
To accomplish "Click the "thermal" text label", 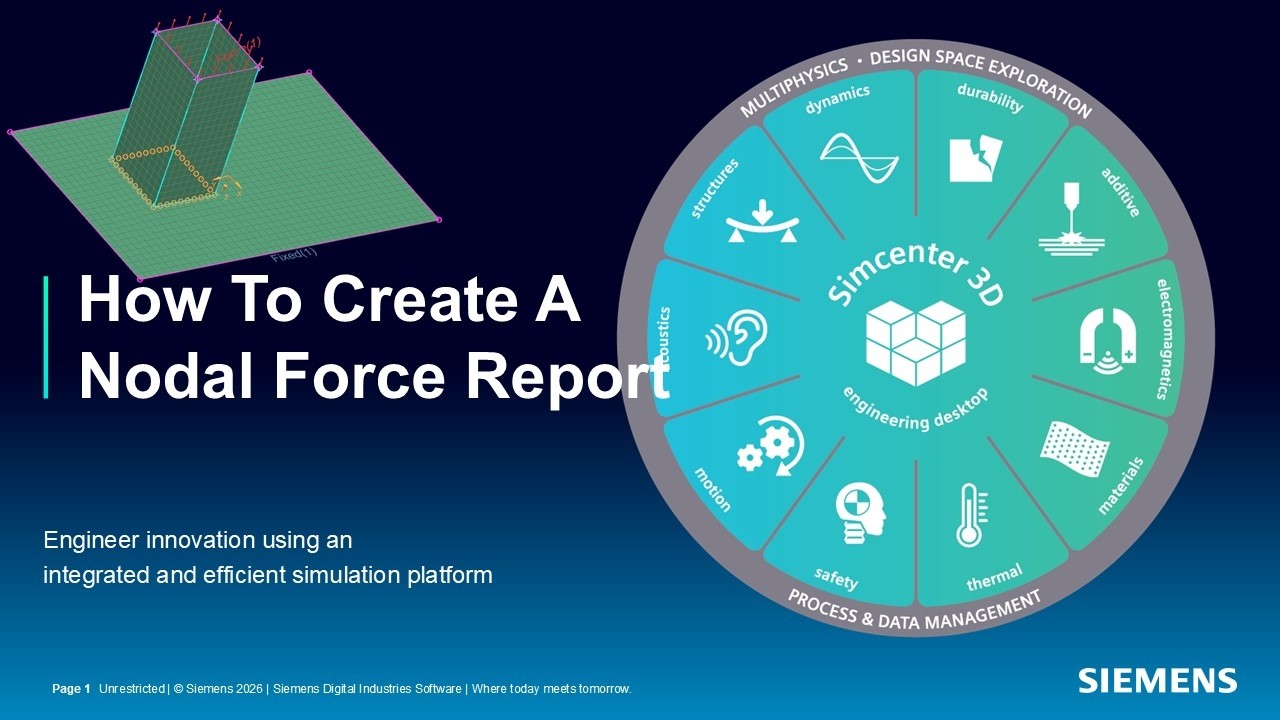I will (994, 577).
